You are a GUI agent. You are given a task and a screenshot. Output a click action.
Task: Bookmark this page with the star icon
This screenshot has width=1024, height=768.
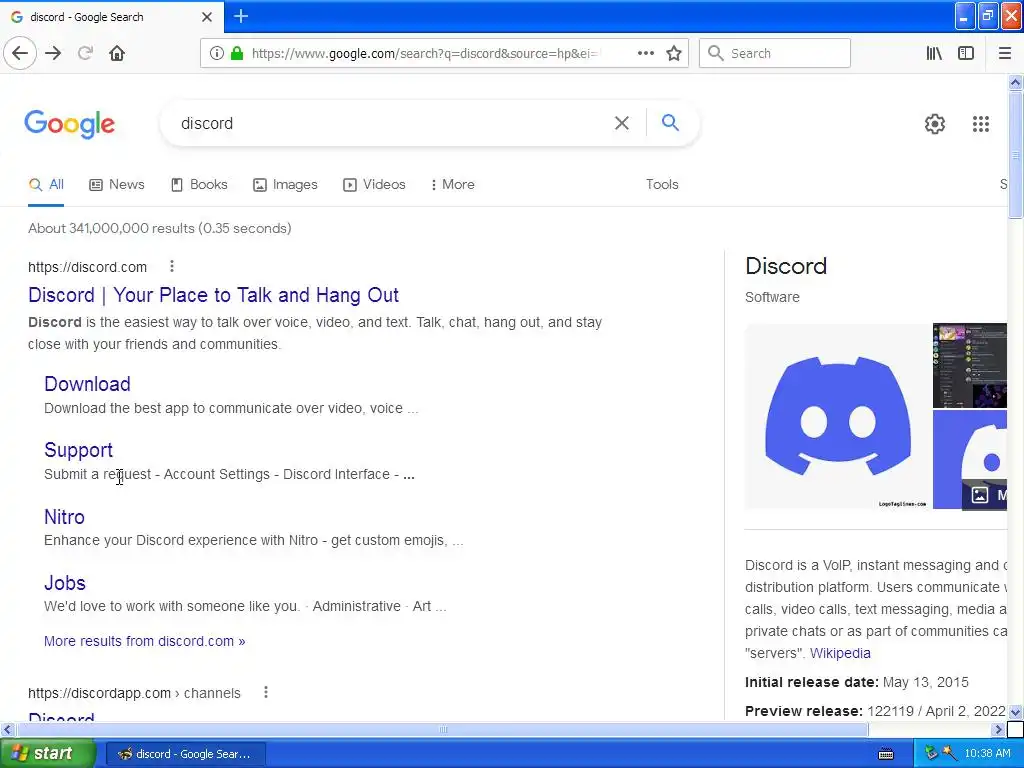point(673,53)
